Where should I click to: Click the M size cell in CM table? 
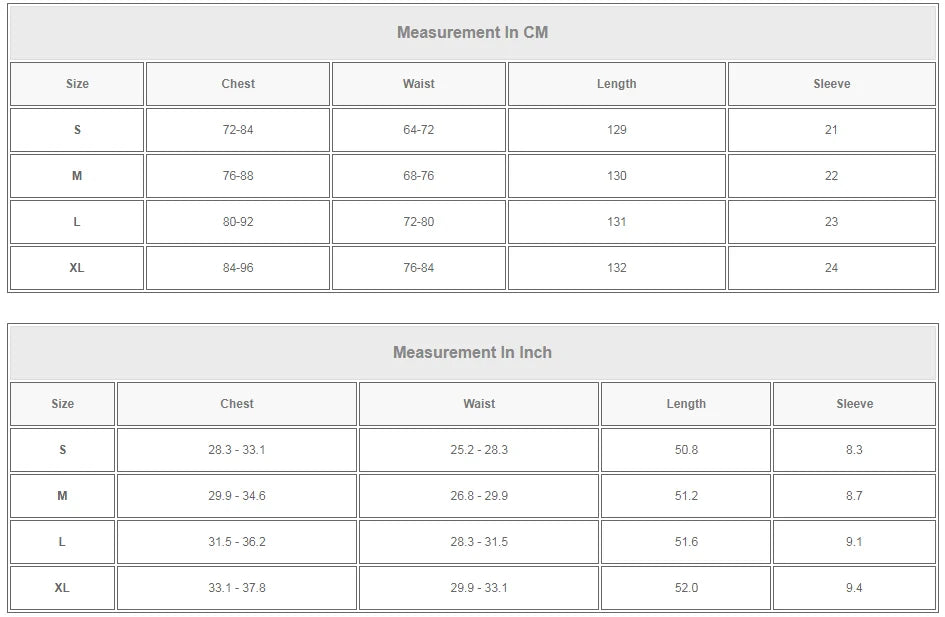[x=77, y=176]
